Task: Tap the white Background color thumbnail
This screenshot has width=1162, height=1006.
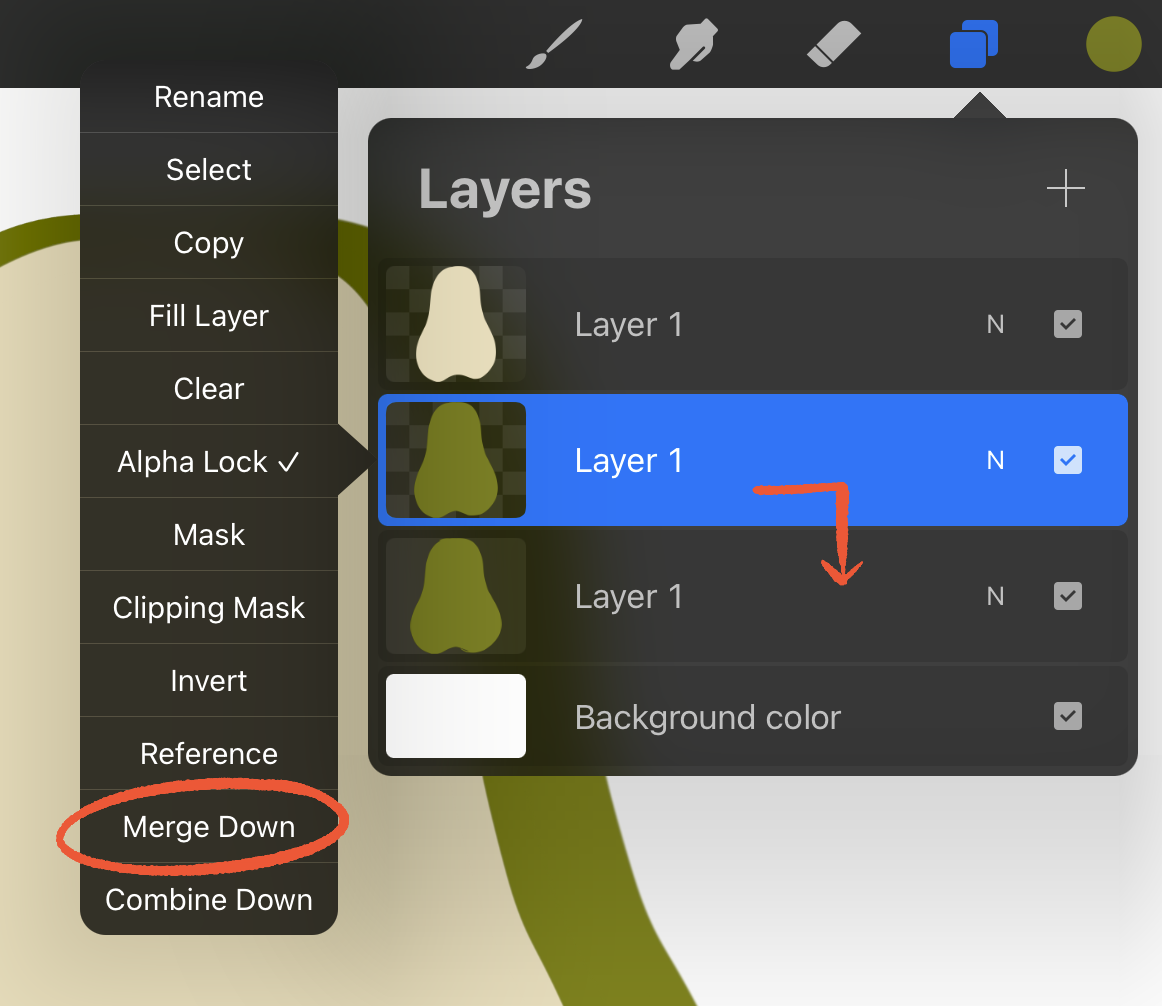Action: click(x=456, y=716)
